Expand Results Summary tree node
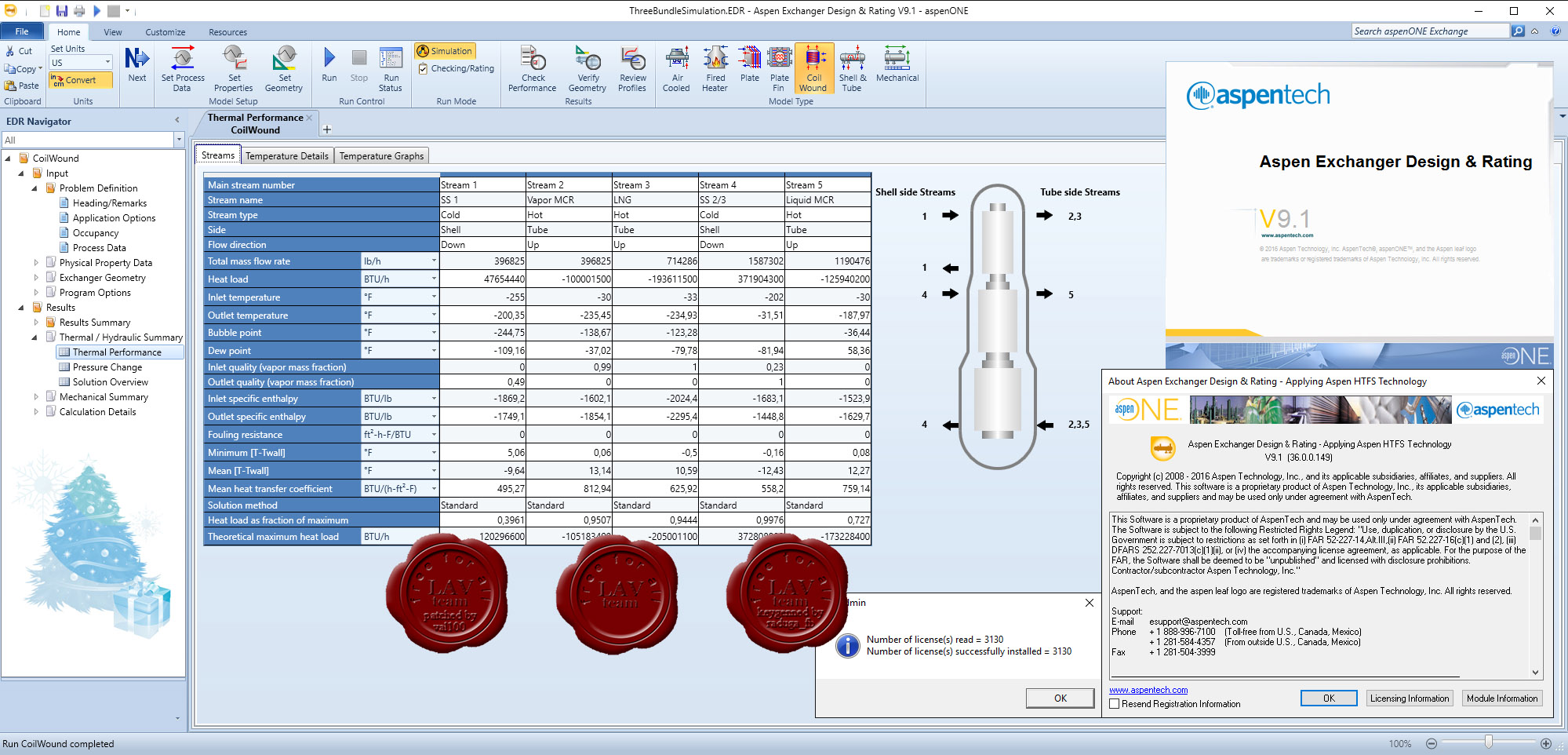Viewport: 1568px width, 755px height. (36, 323)
